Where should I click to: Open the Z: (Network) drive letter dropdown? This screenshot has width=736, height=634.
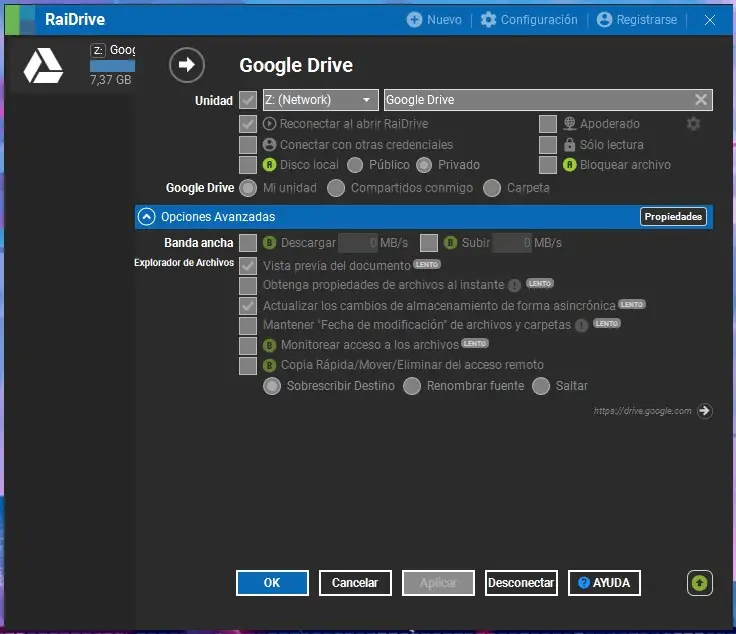321,100
